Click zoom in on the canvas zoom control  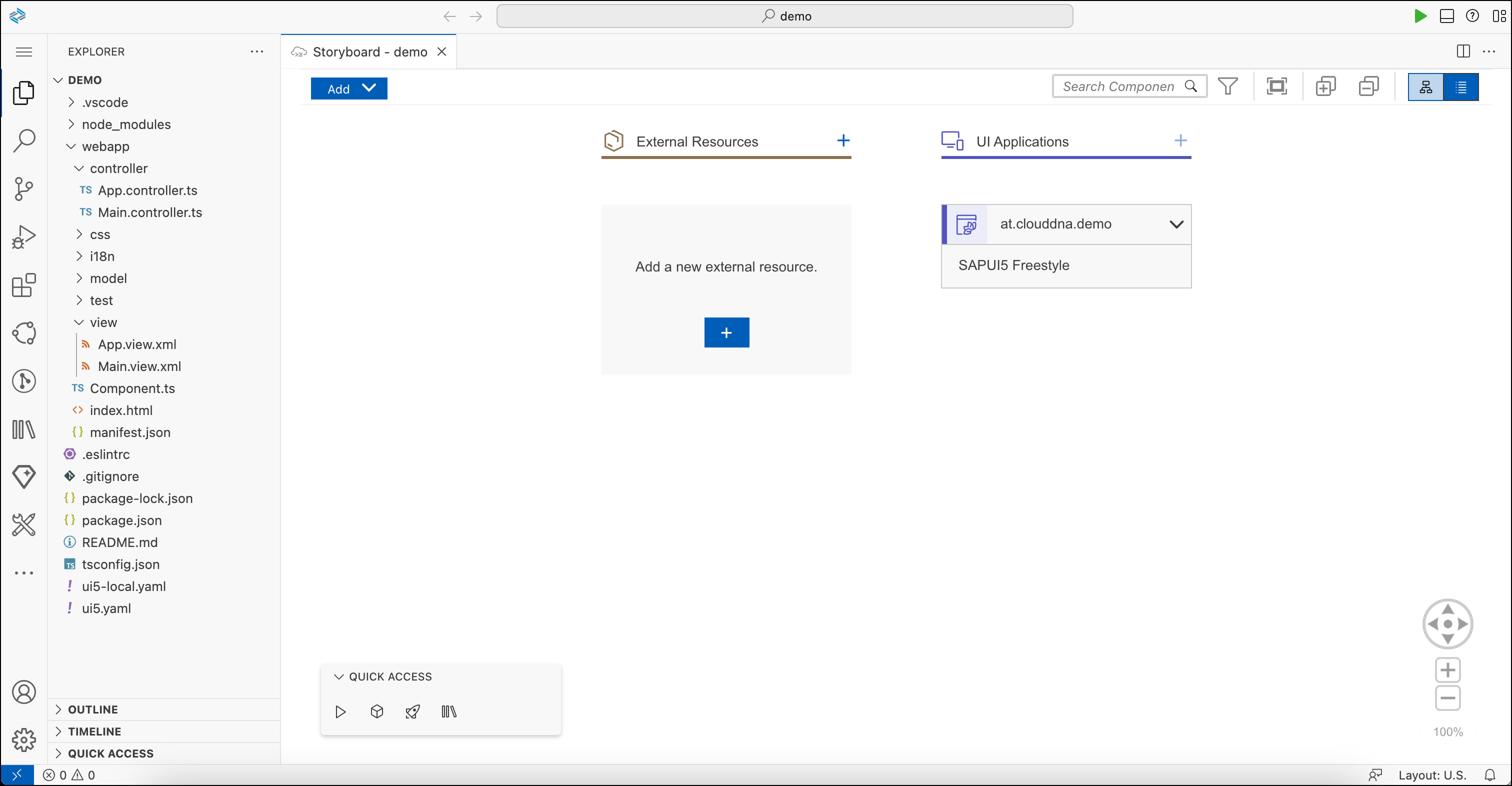[1448, 670]
